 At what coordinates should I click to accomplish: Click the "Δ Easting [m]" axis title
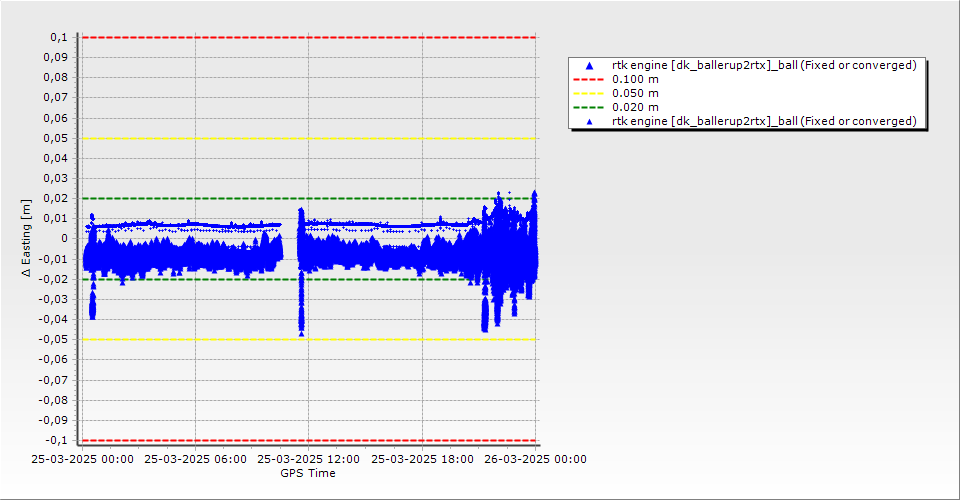[26, 238]
